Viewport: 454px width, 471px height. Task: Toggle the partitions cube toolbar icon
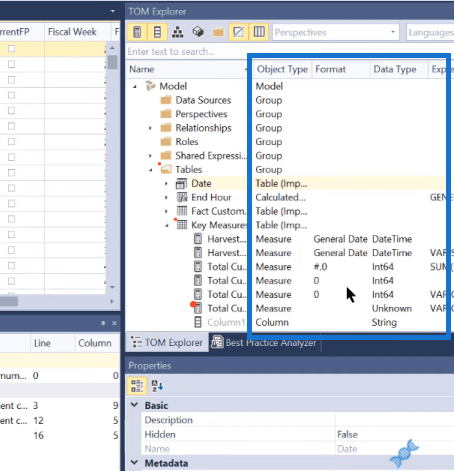198,32
